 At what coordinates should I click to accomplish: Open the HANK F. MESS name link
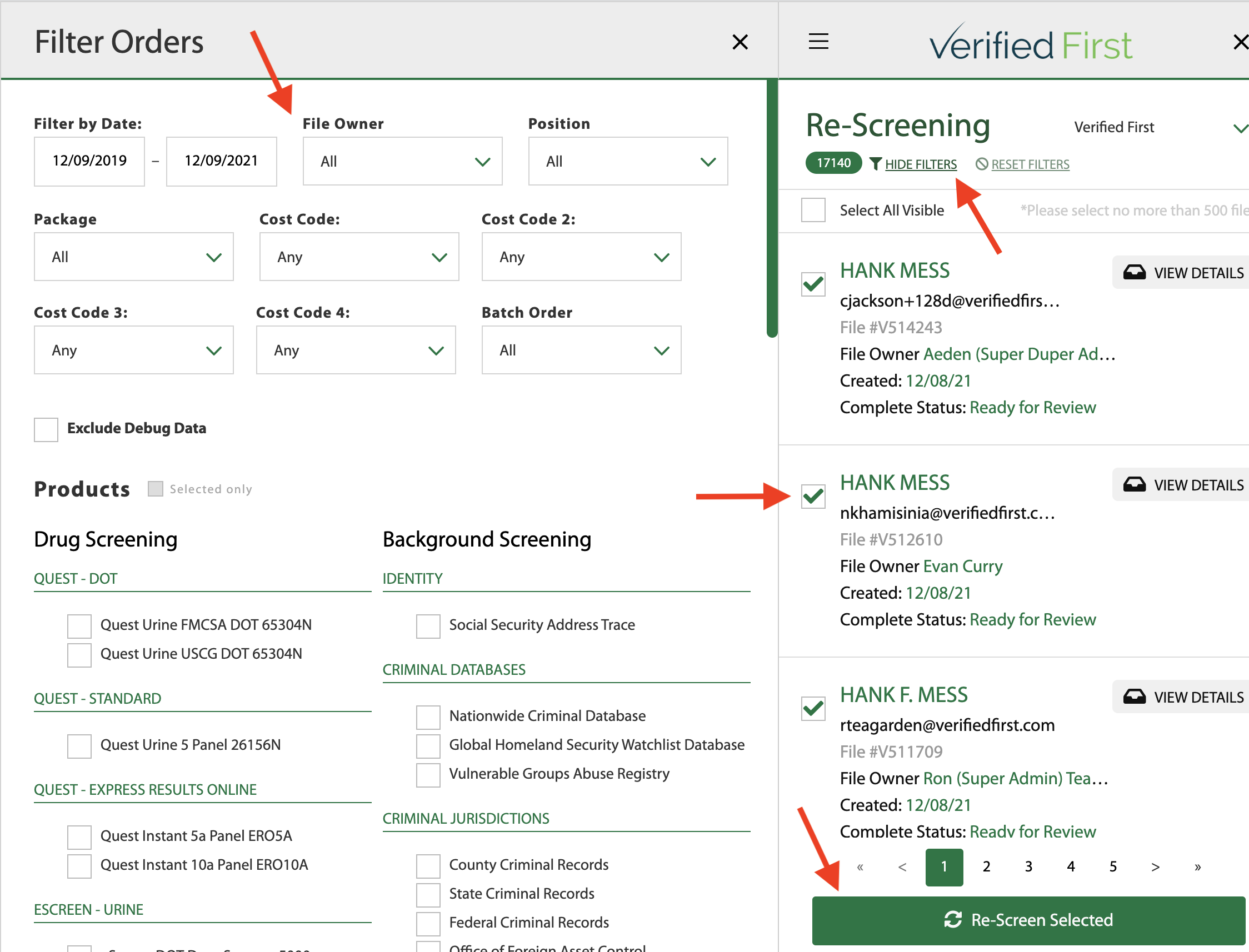pyautogui.click(x=904, y=695)
